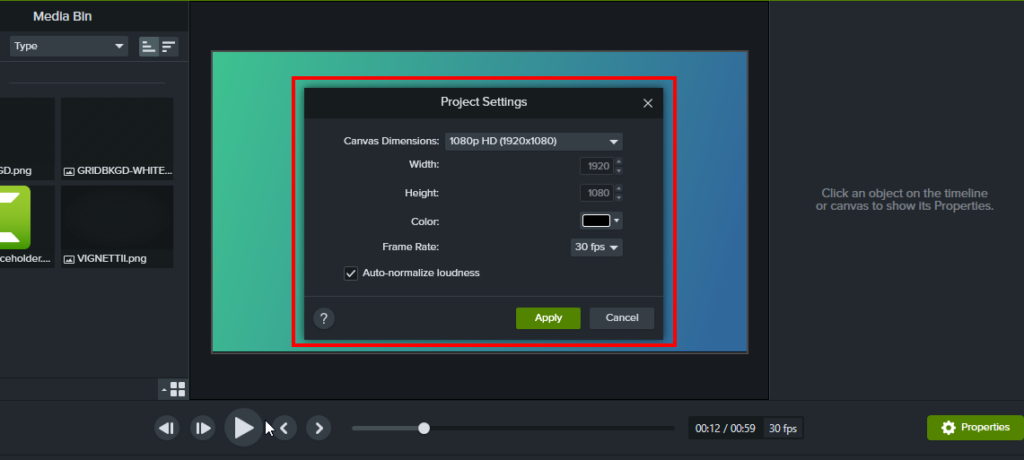Uncheck Auto-normalize loudness

pyautogui.click(x=351, y=273)
